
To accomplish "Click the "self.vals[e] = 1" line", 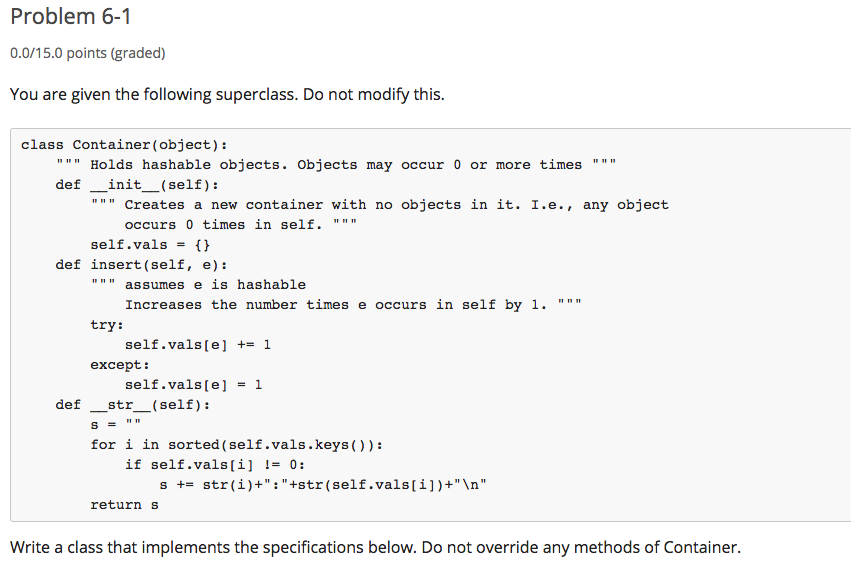I will (x=193, y=385).
